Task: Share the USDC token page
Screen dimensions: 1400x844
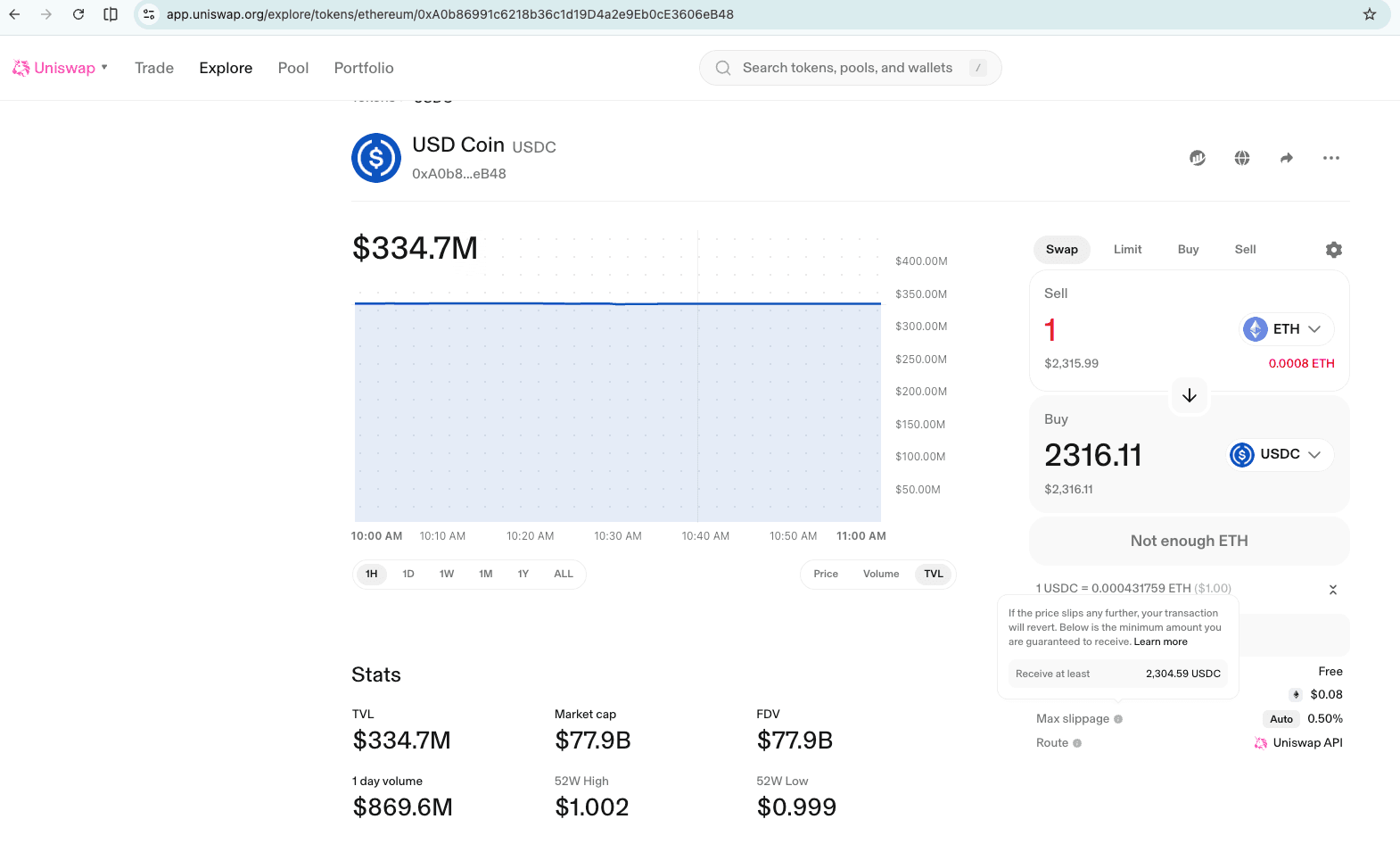Action: point(1287,158)
